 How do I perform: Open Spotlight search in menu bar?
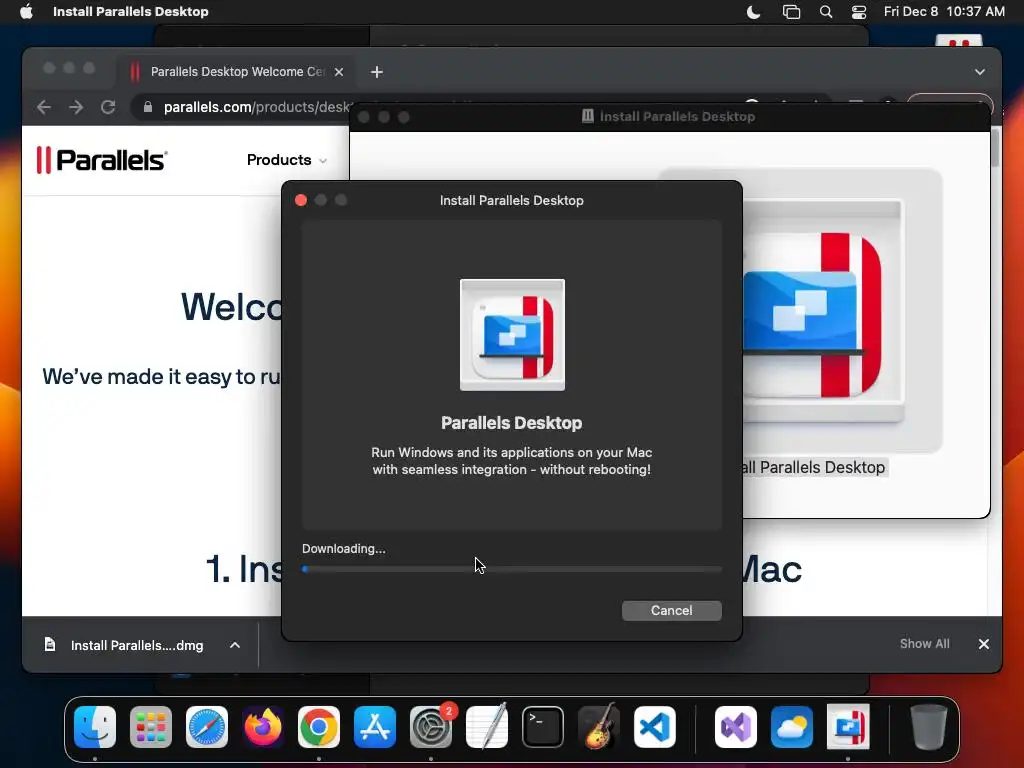point(825,12)
